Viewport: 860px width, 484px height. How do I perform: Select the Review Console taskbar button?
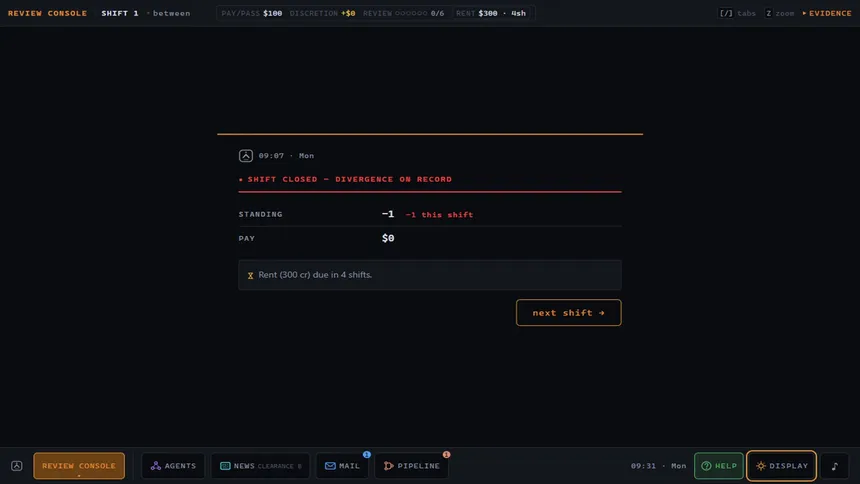coord(79,465)
